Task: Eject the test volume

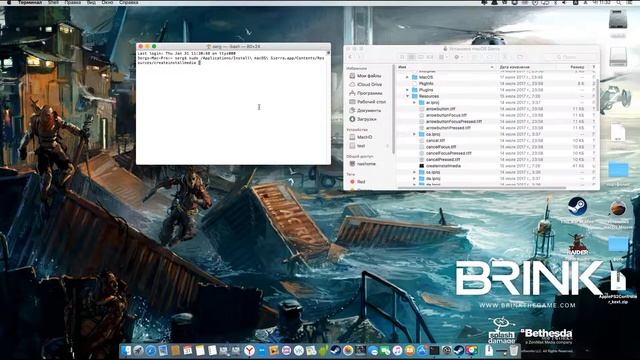Action: pos(387,146)
